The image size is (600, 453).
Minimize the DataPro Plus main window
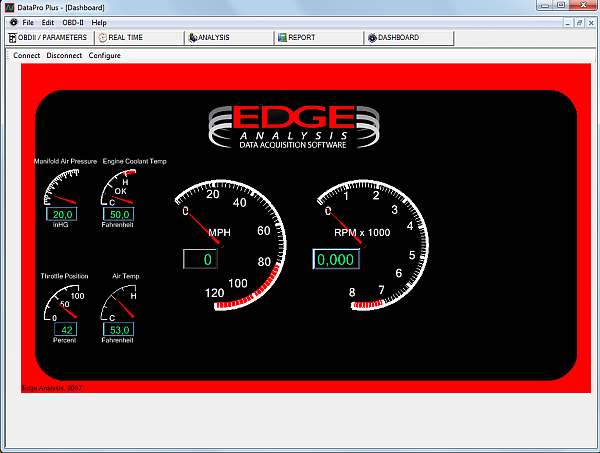click(x=545, y=5)
